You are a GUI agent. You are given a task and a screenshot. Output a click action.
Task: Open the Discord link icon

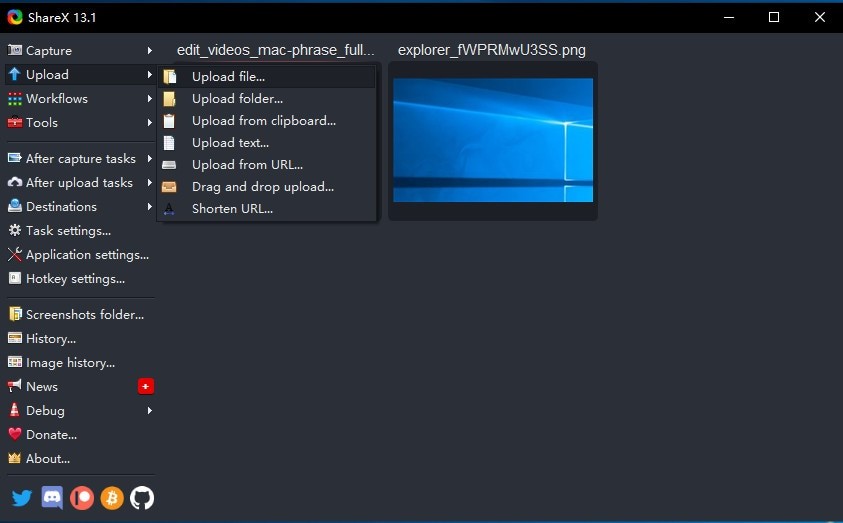coord(52,498)
